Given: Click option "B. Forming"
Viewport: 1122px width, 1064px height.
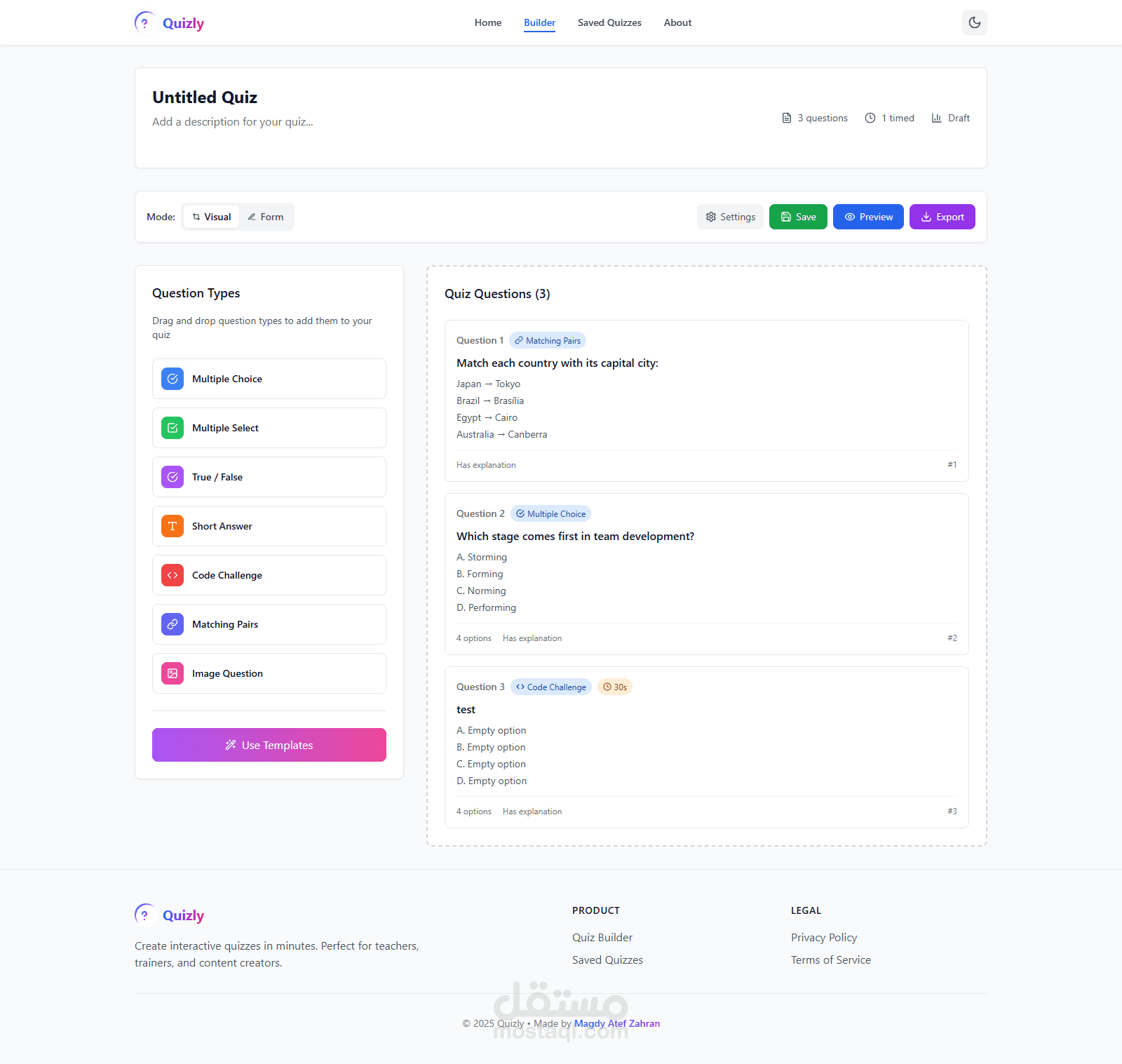Looking at the screenshot, I should click(x=480, y=574).
